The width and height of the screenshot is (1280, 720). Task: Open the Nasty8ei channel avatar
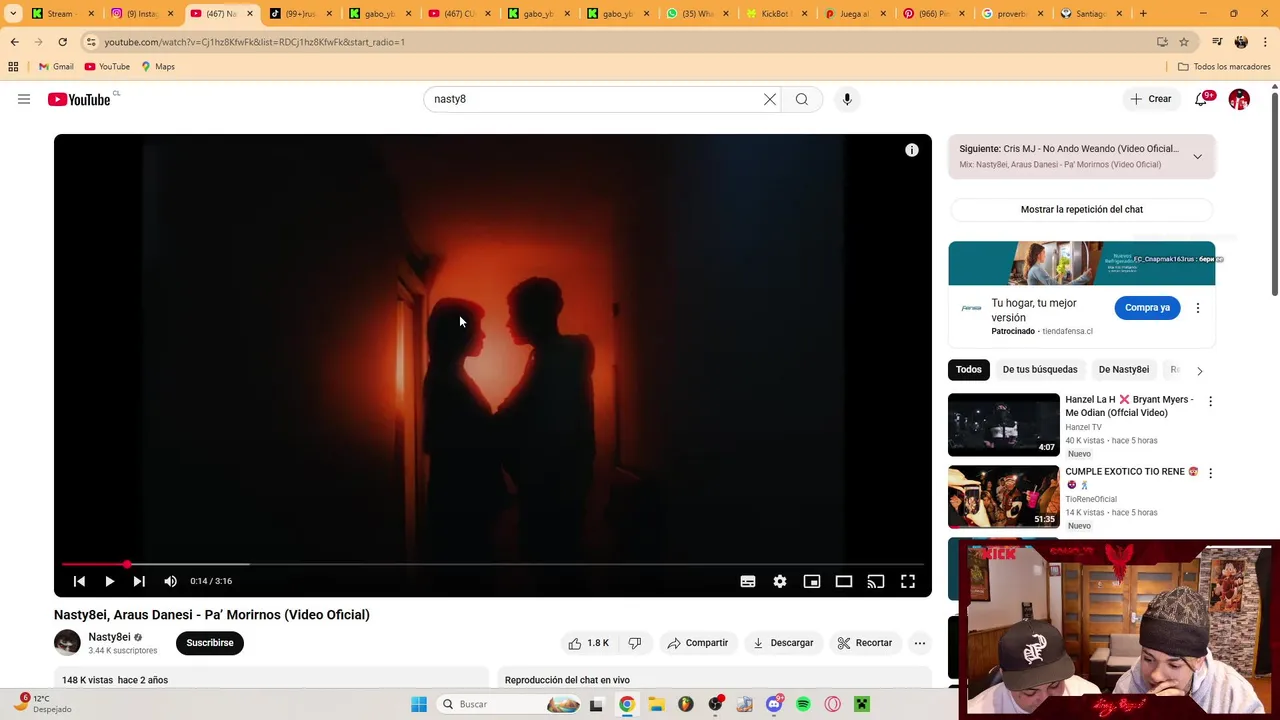(x=67, y=643)
